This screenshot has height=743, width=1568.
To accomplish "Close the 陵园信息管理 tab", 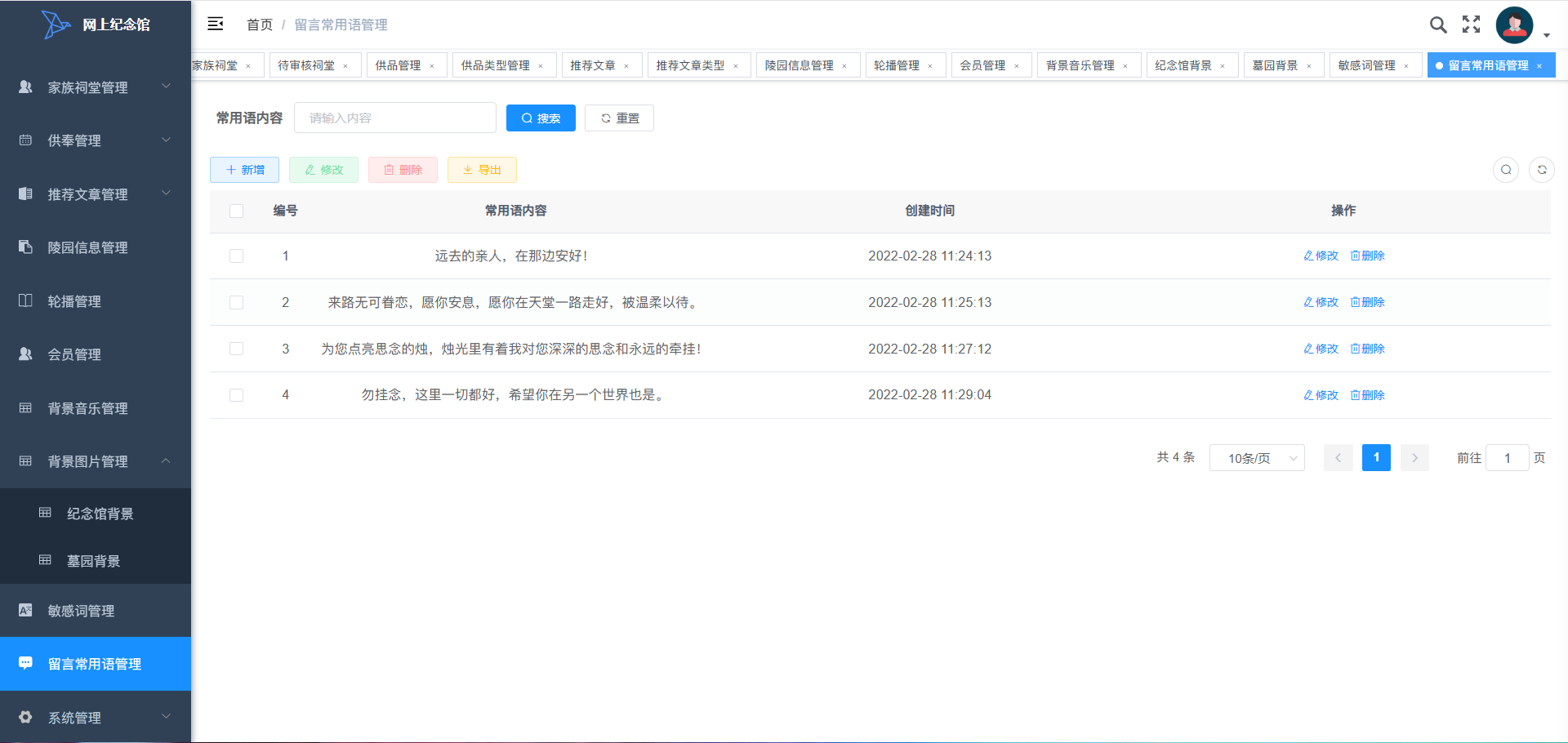I will 844,66.
